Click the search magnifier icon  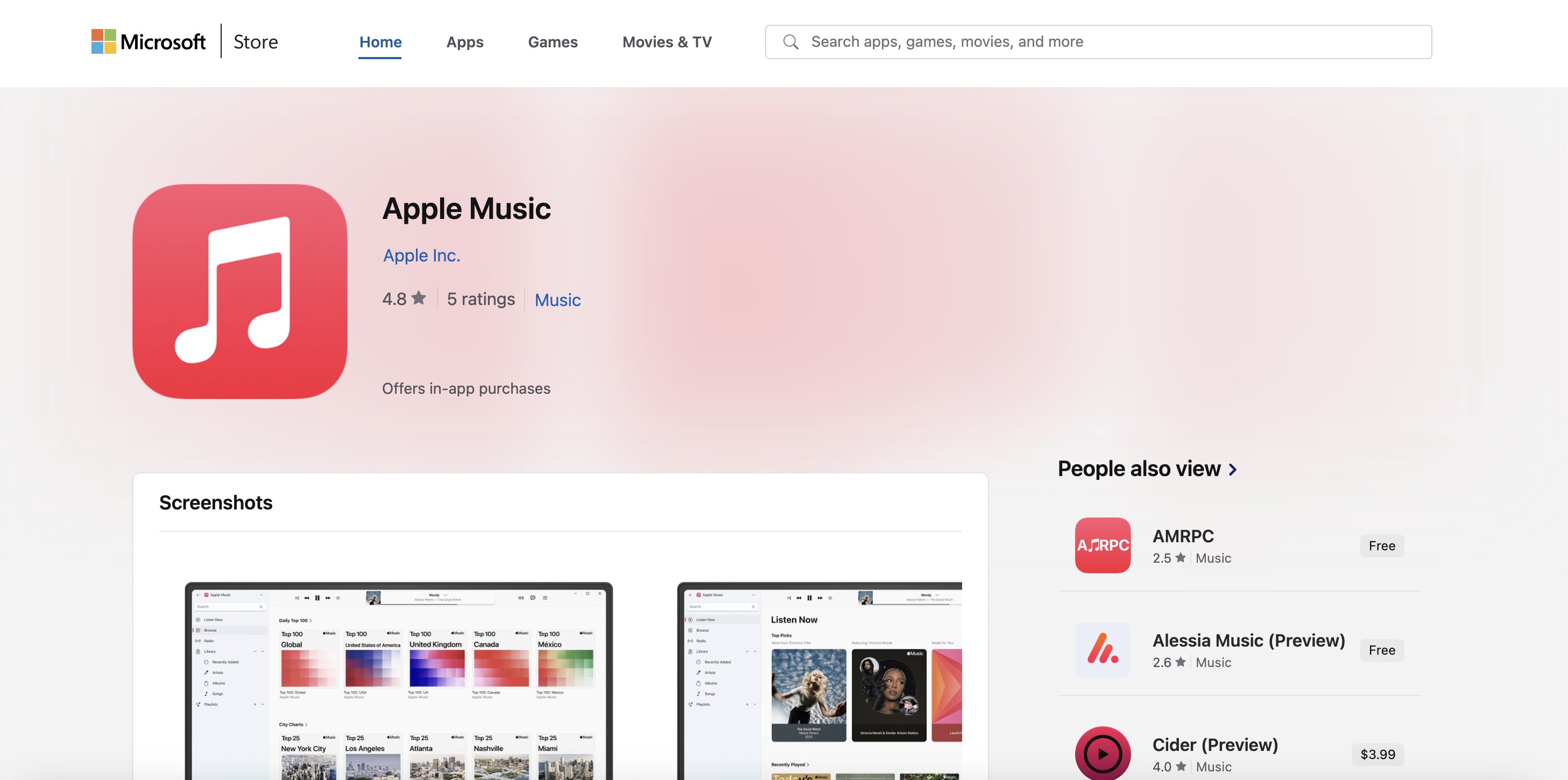pyautogui.click(x=790, y=41)
